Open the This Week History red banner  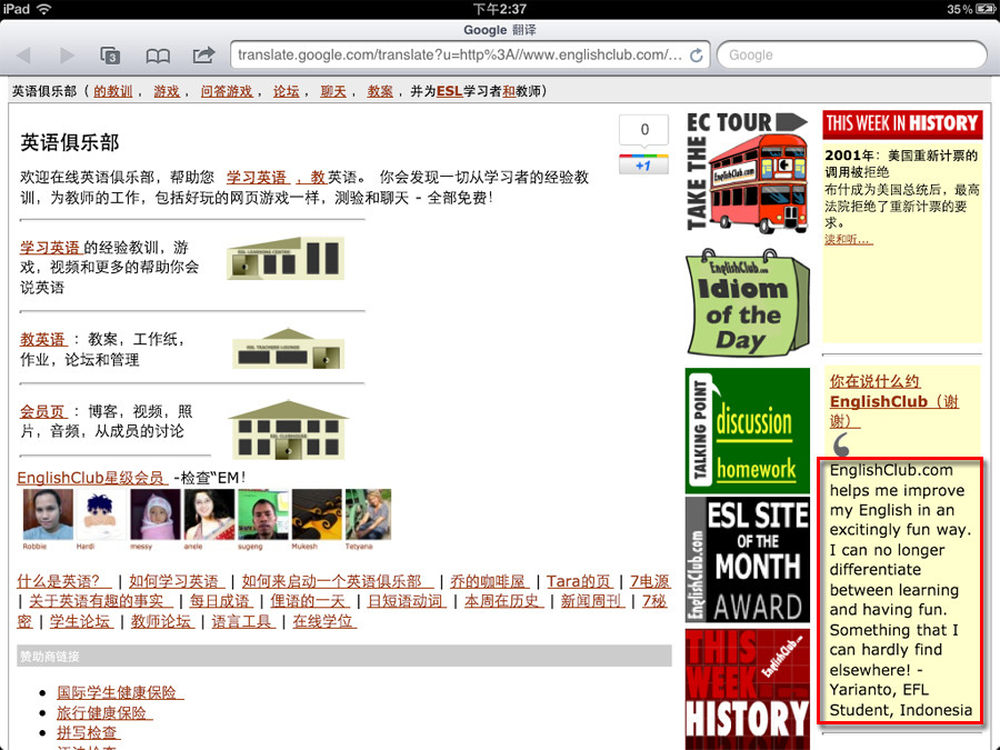pyautogui.click(x=747, y=689)
